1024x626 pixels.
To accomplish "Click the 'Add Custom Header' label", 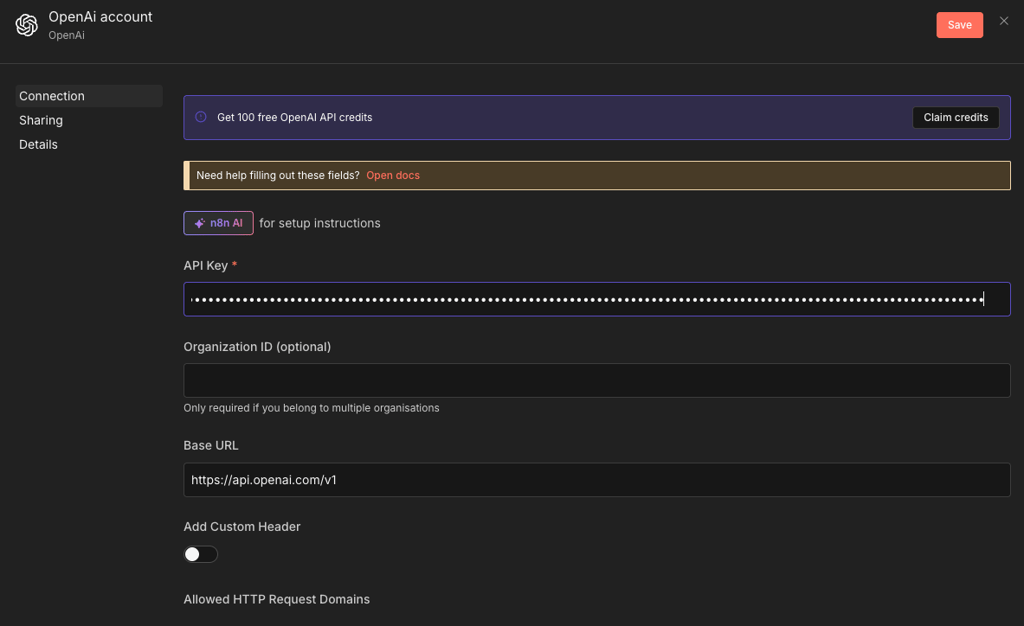I will pyautogui.click(x=242, y=527).
